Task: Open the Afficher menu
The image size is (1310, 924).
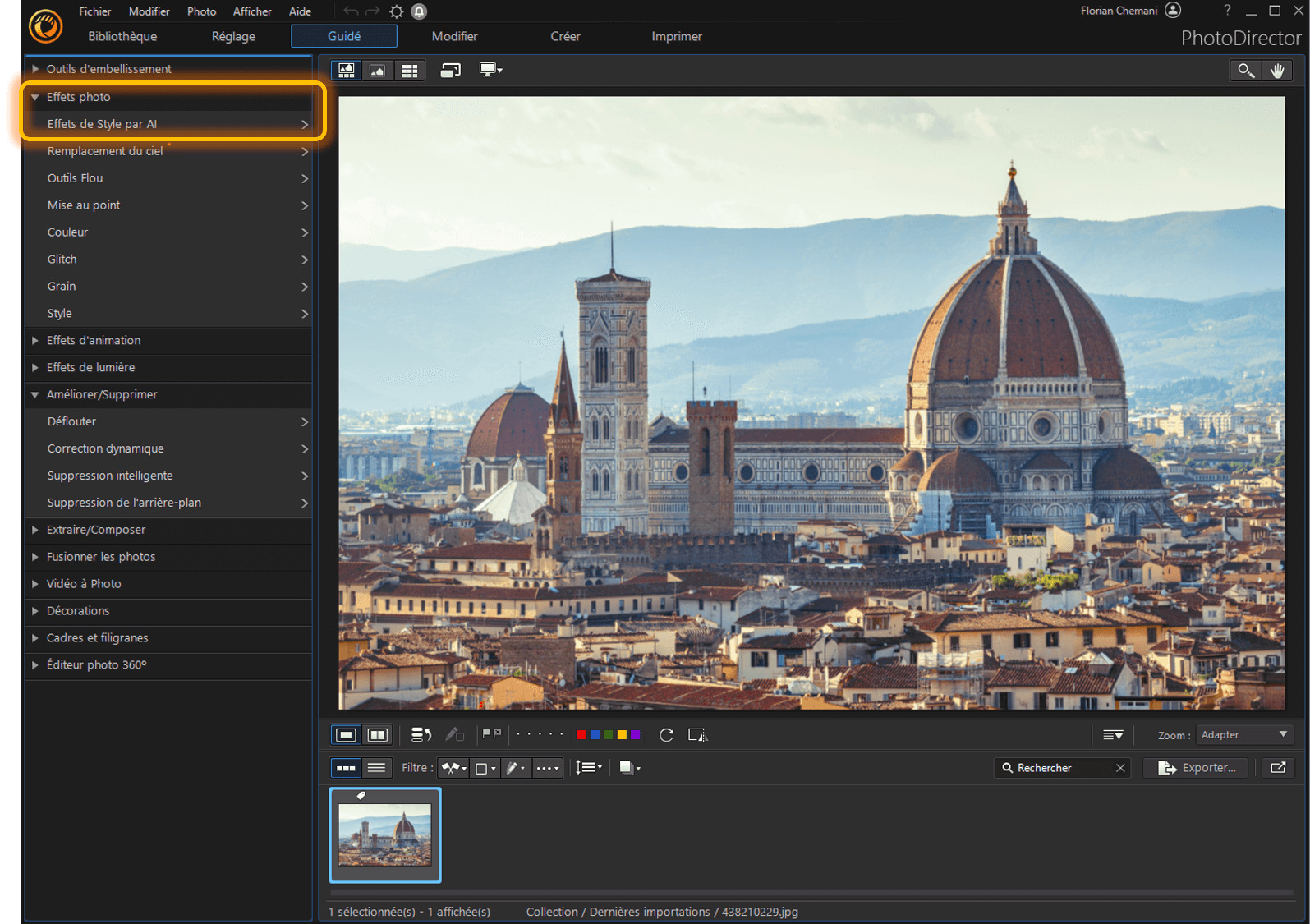Action: [x=252, y=11]
